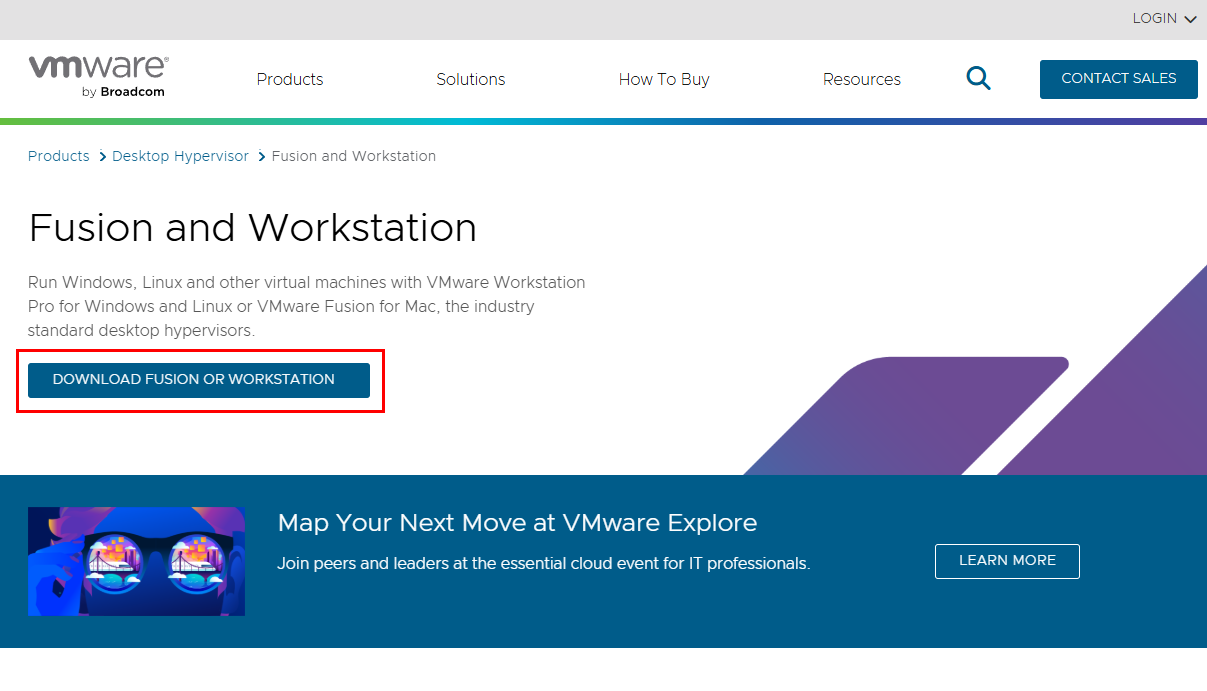
Task: Open the Solutions menu
Action: point(471,79)
